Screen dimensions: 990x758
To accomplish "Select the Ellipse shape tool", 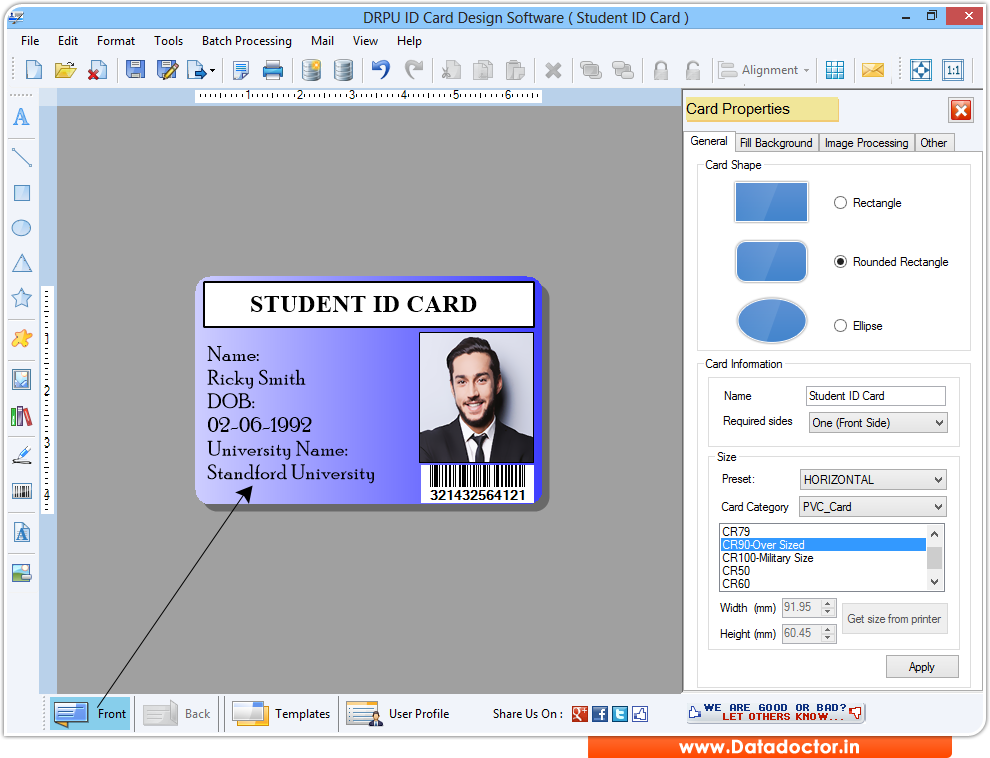I will [x=21, y=228].
